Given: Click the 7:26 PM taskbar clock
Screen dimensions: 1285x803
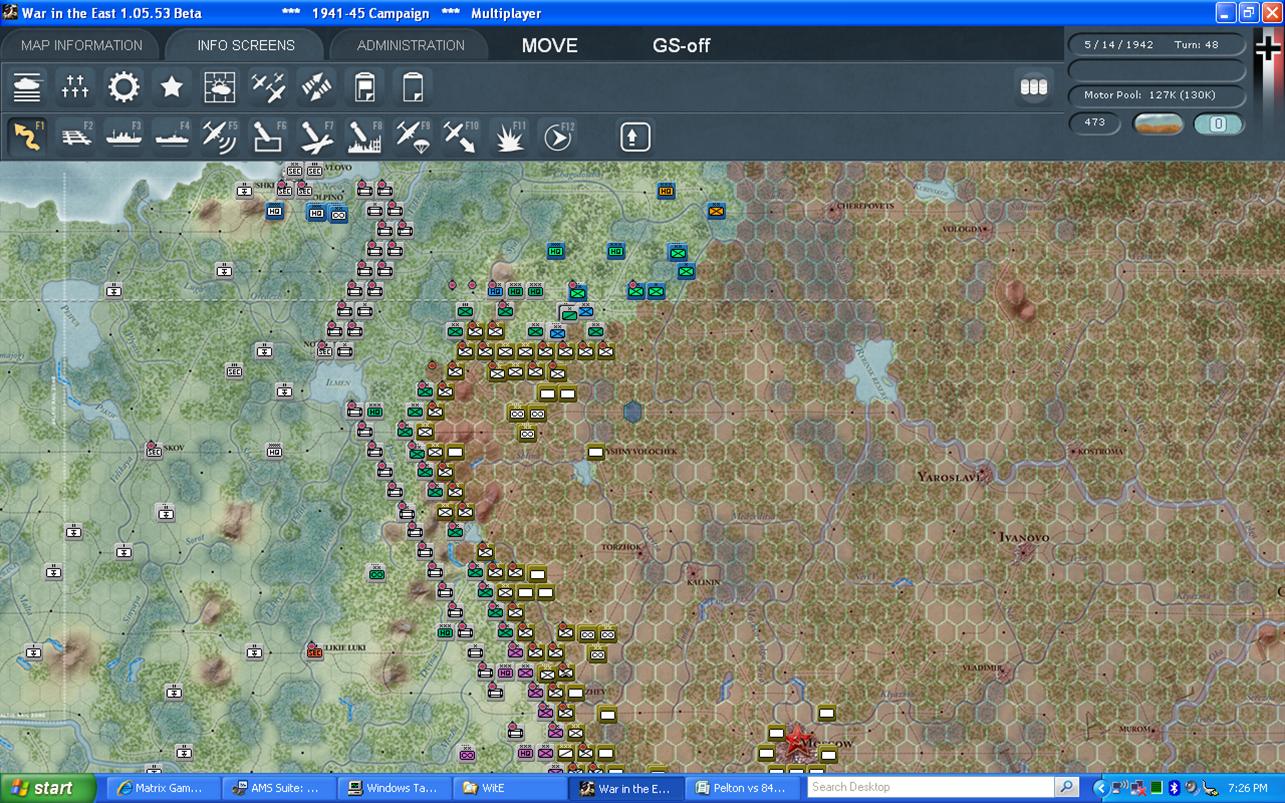Looking at the screenshot, I should click(x=1247, y=788).
